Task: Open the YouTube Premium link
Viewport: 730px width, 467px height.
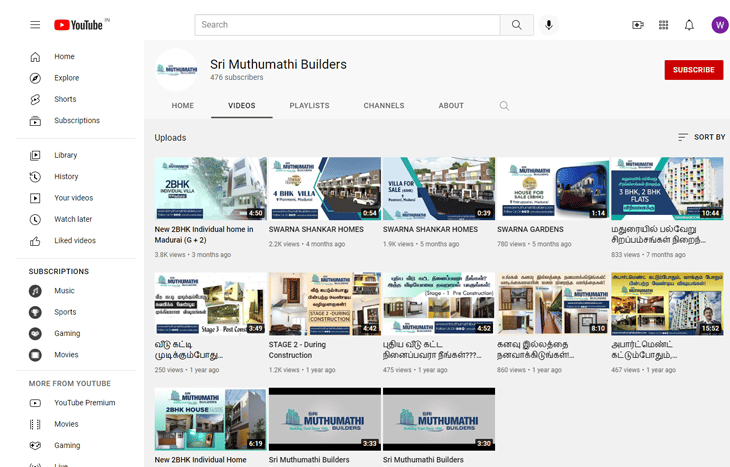Action: 85,403
